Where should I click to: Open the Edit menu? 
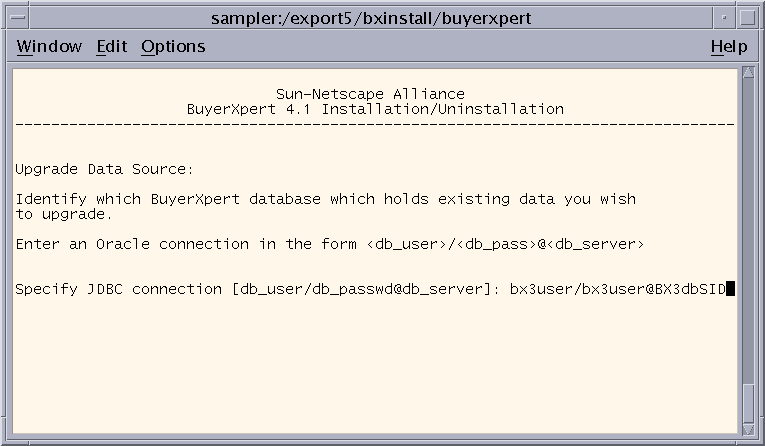(x=112, y=46)
